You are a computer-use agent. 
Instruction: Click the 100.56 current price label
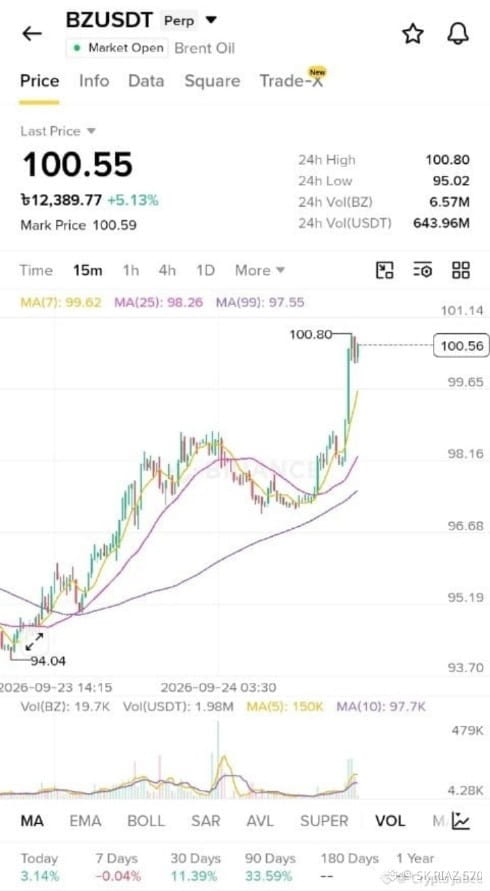461,345
